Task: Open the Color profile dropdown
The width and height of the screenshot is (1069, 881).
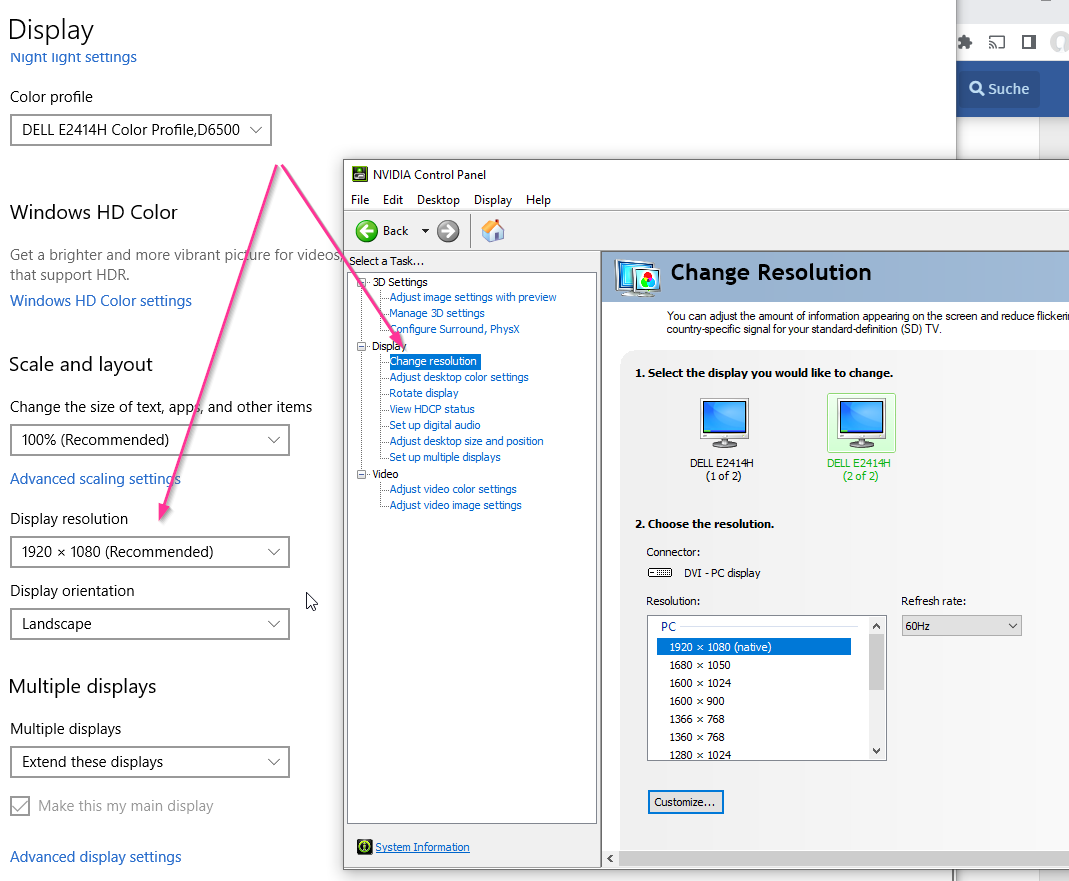Action: point(141,130)
